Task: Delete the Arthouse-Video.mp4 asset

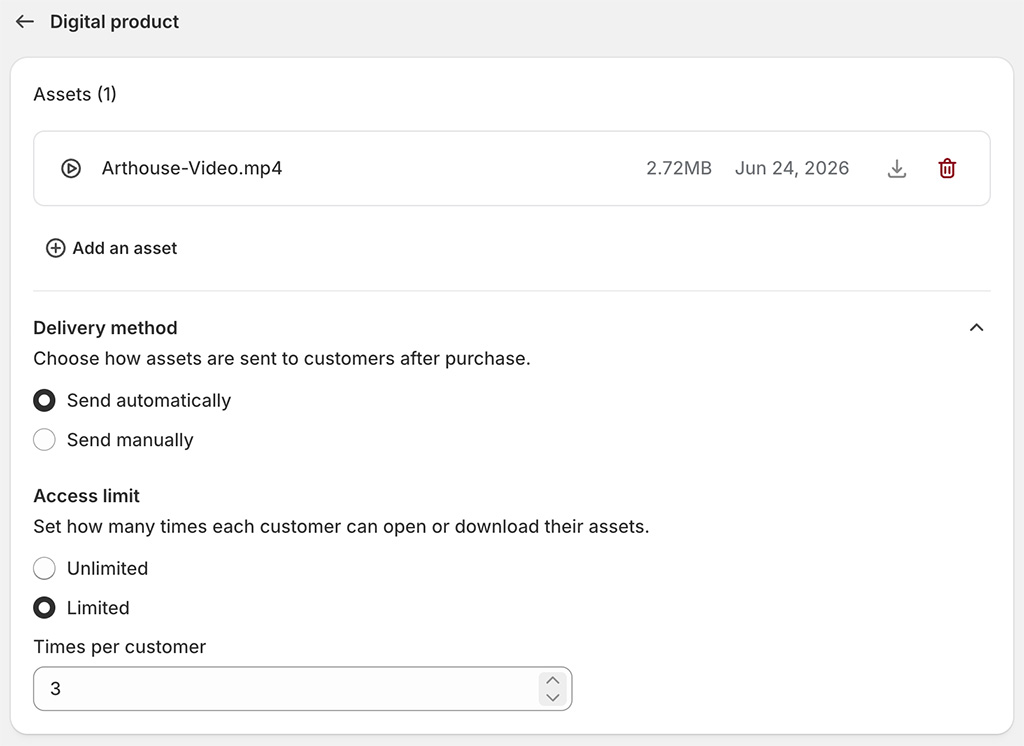Action: point(947,169)
